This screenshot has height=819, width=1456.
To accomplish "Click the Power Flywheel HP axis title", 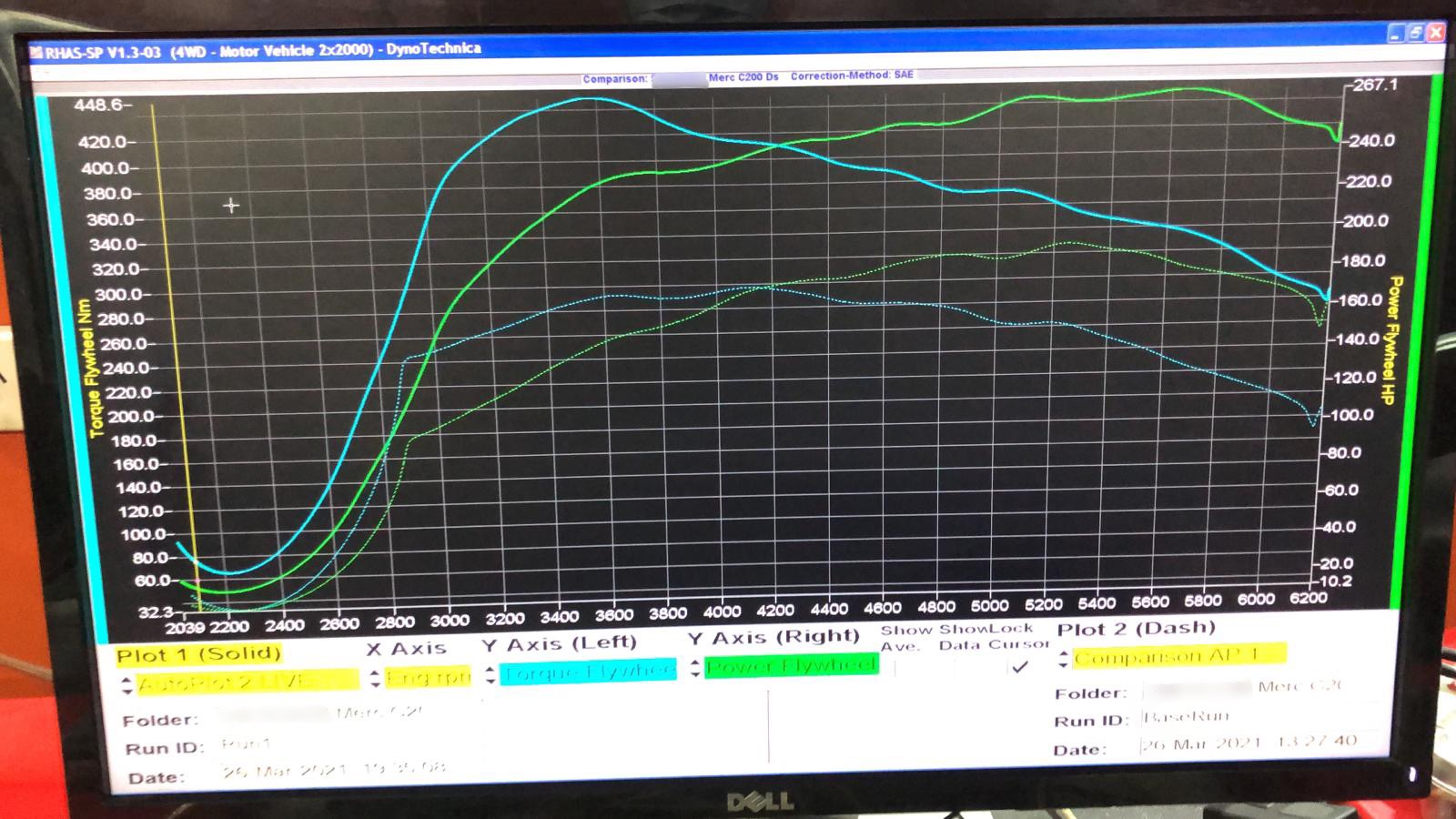I will 1390,341.
